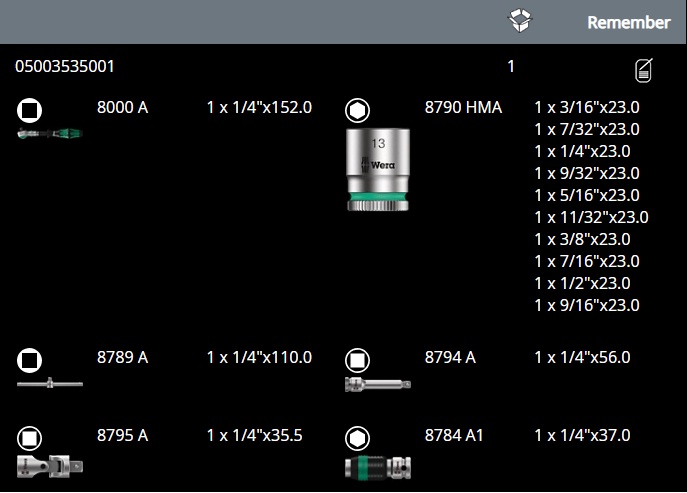
Task: Open the 8000 A ratchet thumbnail
Action: click(49, 132)
